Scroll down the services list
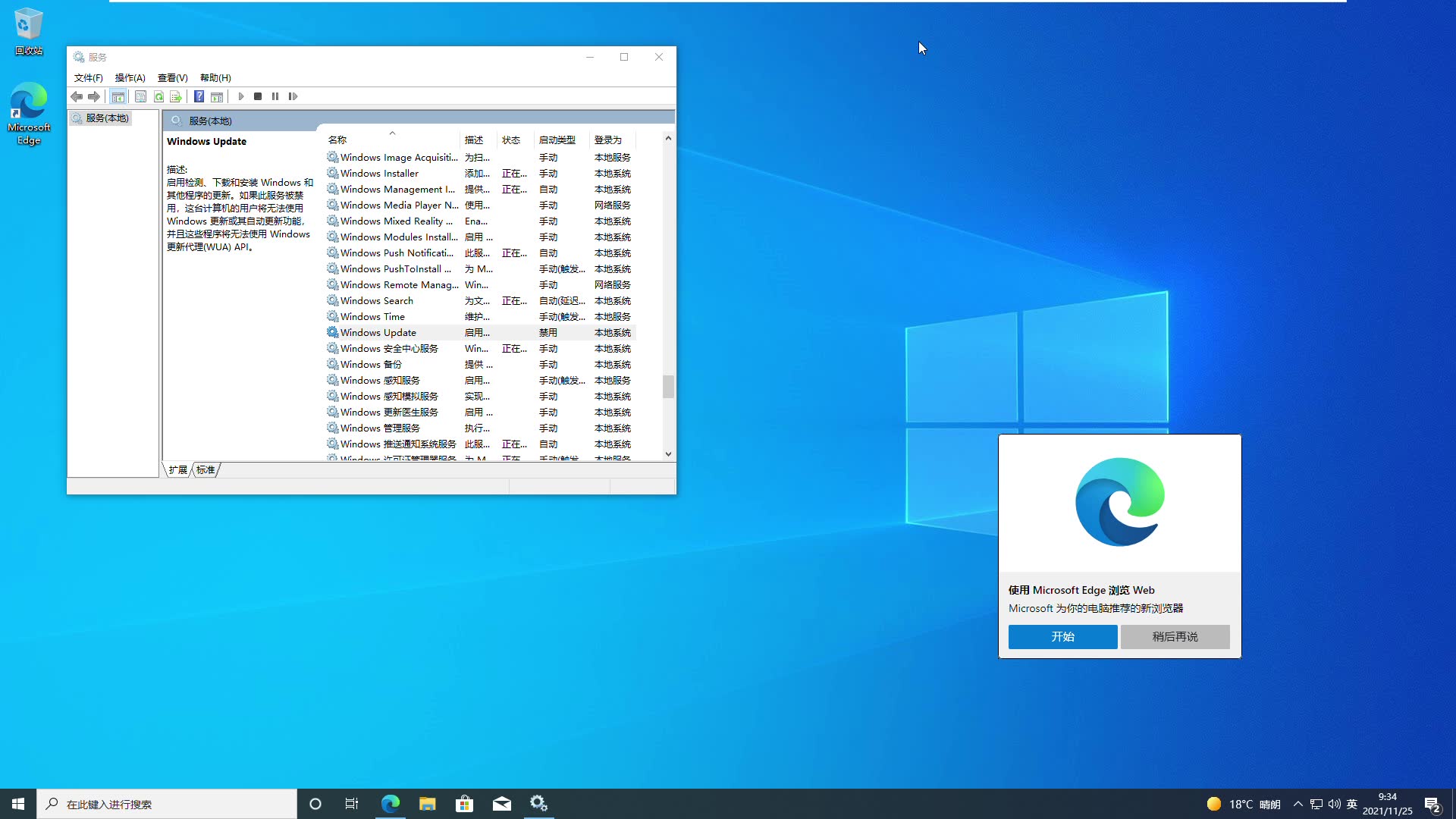 [x=667, y=453]
